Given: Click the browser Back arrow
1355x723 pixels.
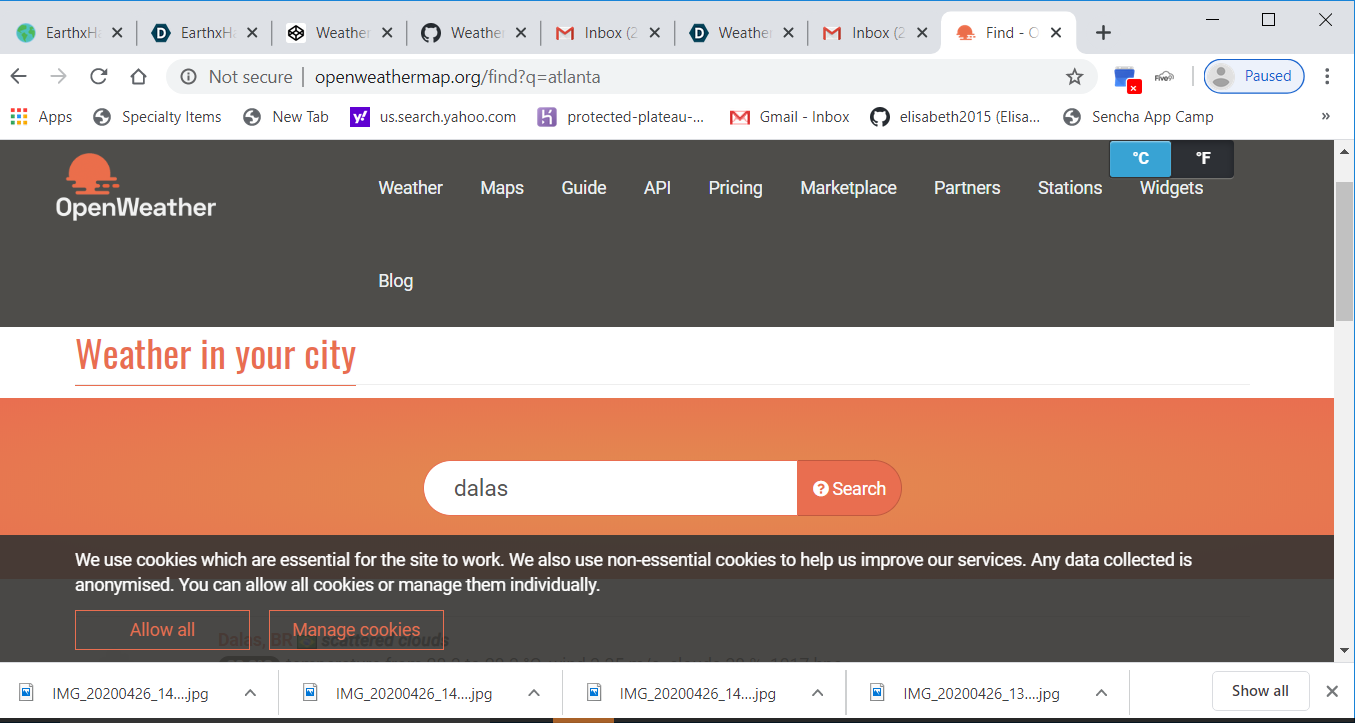Looking at the screenshot, I should point(19,77).
